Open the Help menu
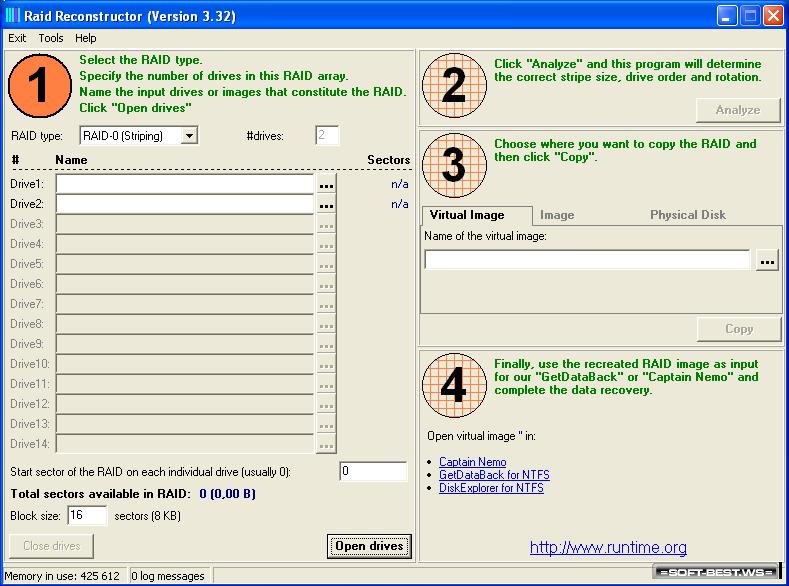Viewport: 789px width, 586px height. [x=86, y=38]
